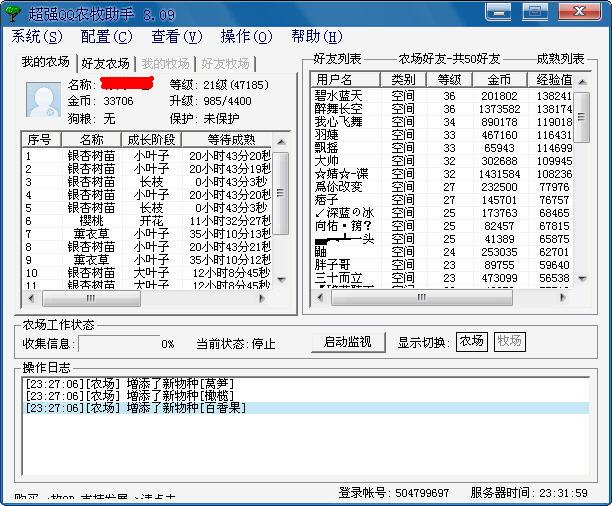Open the 配置(C) menu
Image resolution: width=612 pixels, height=506 pixels.
click(x=107, y=37)
